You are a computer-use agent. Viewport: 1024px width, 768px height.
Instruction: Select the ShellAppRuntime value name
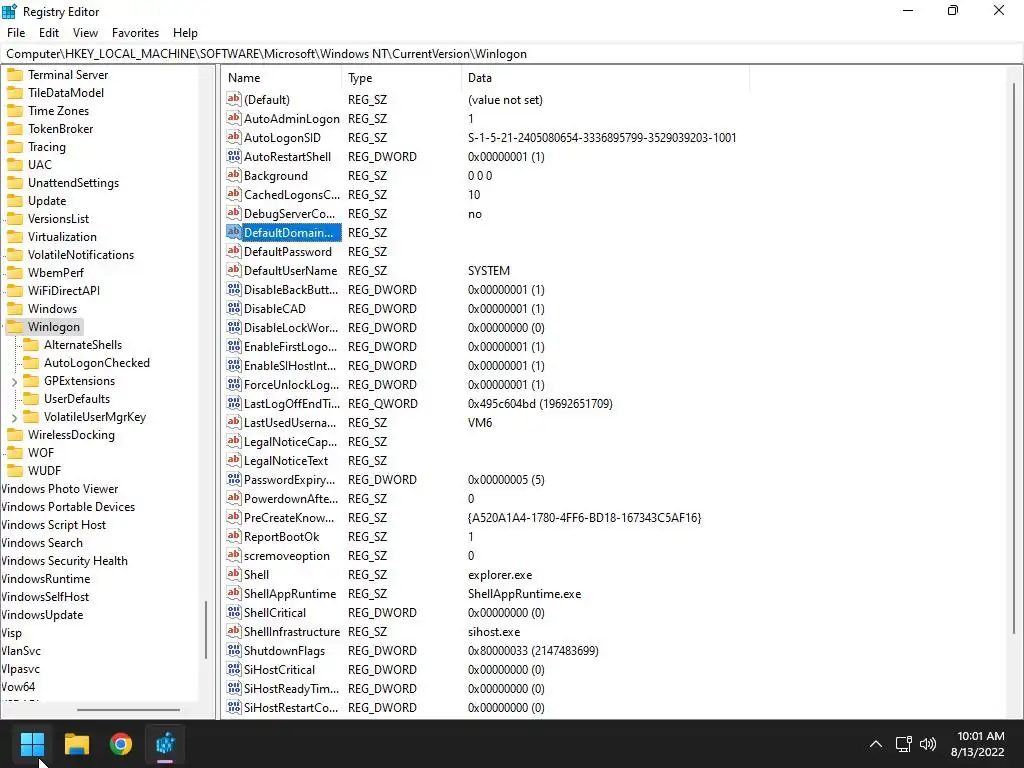click(x=290, y=594)
